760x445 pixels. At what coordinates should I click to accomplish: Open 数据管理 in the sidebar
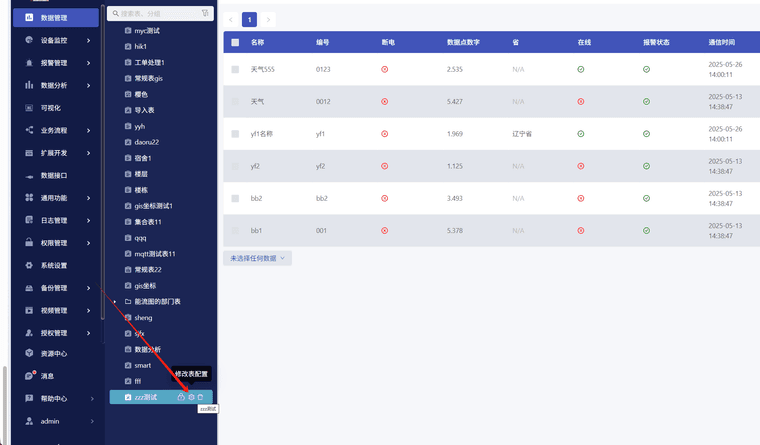click(55, 17)
